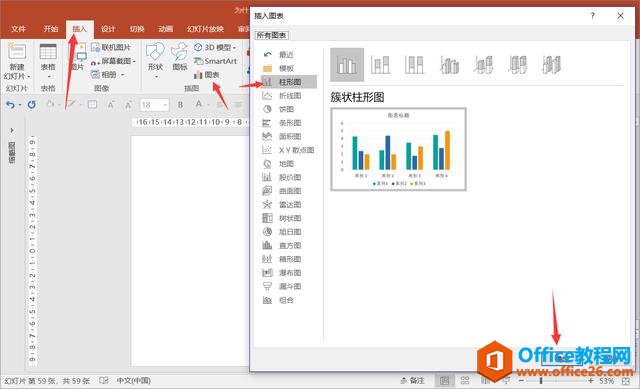The image size is (640, 389).
Task: Select 组合 combo chart category
Action: tap(286, 300)
